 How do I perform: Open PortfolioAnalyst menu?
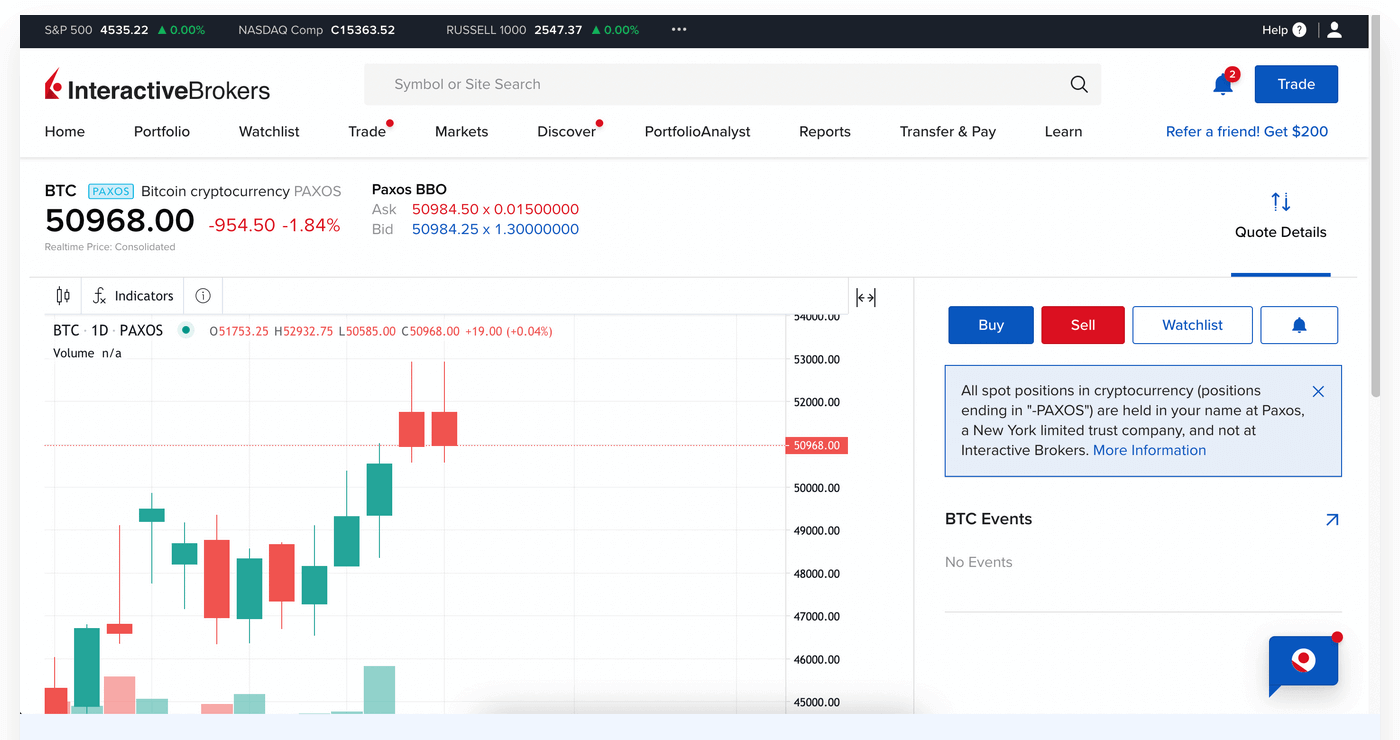pyautogui.click(x=698, y=132)
